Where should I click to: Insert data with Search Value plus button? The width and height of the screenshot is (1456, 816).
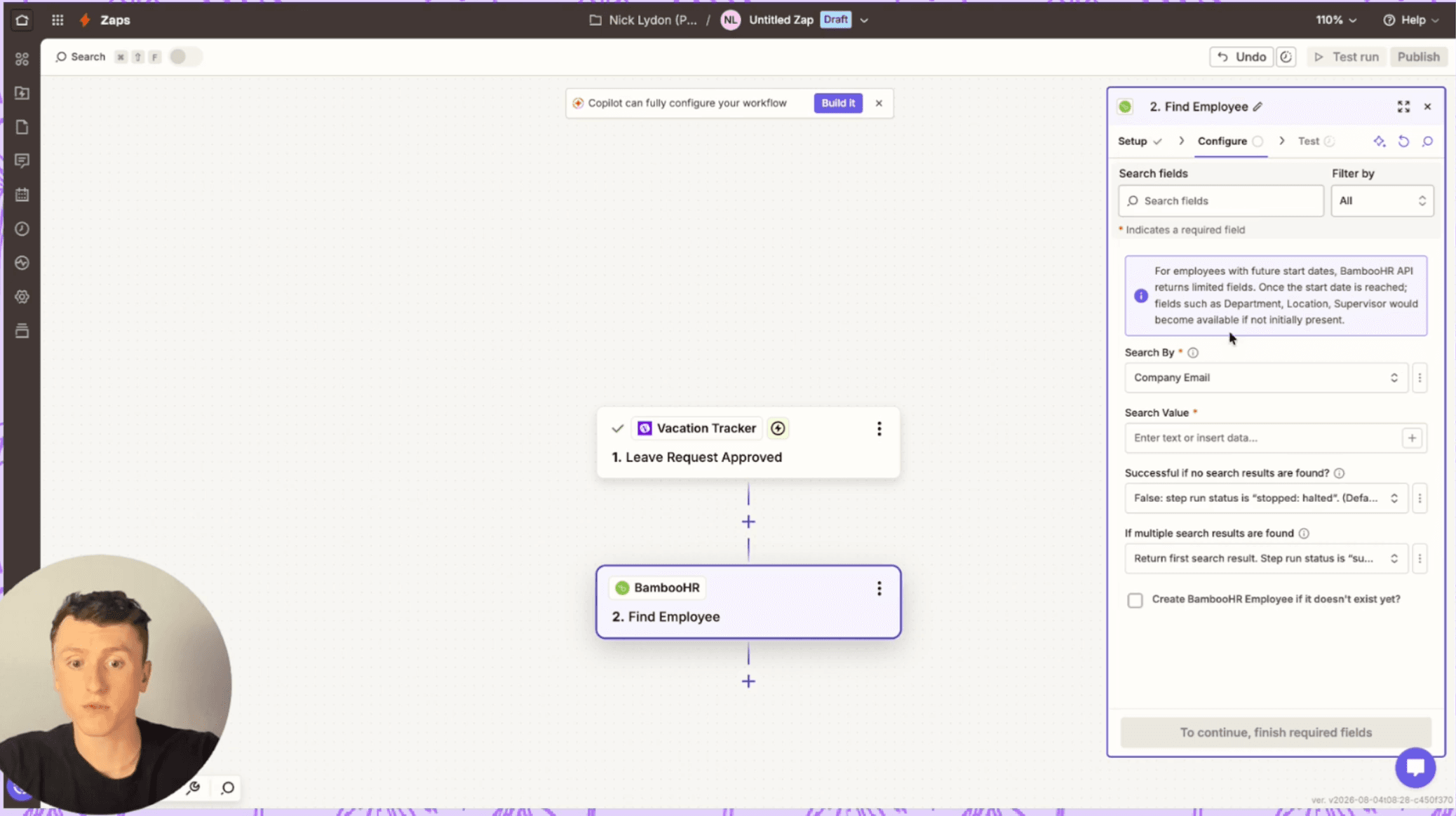click(1412, 438)
